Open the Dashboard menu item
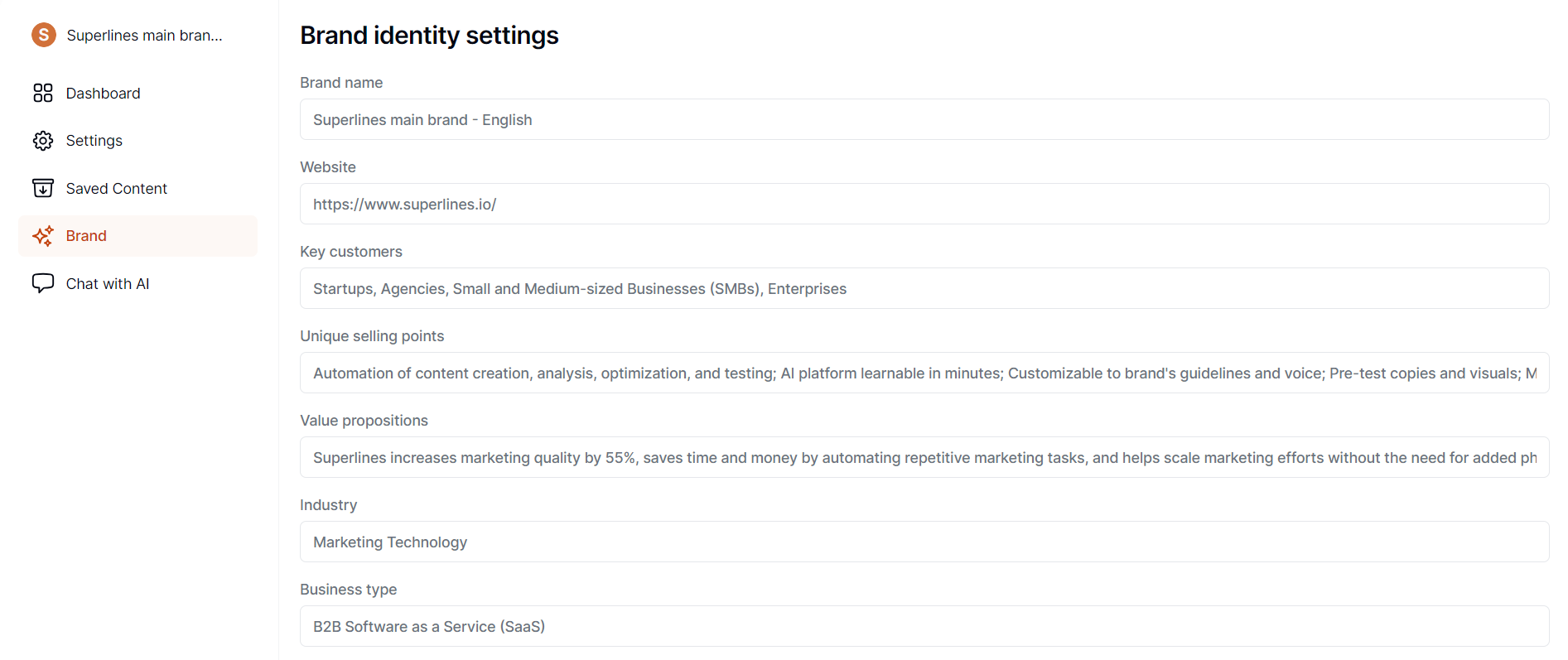Screen dimensions: 1568x660 coord(103,94)
